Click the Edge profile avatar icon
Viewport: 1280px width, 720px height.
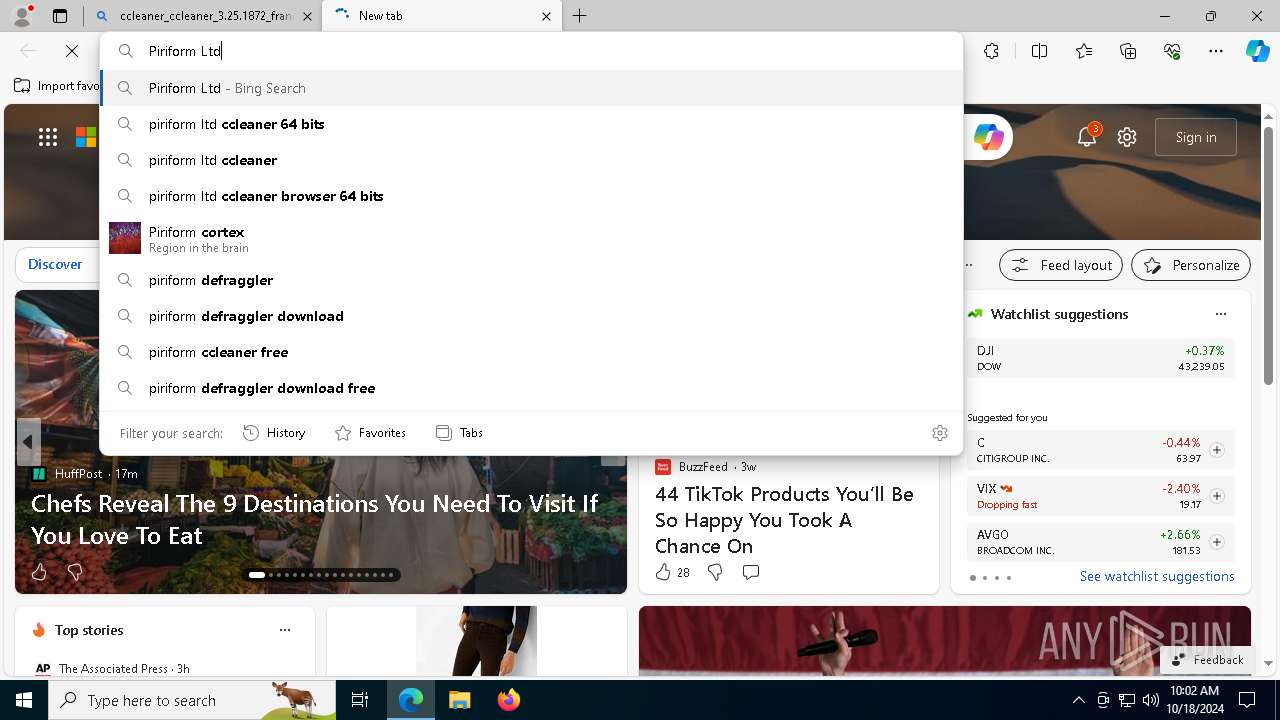[x=22, y=16]
